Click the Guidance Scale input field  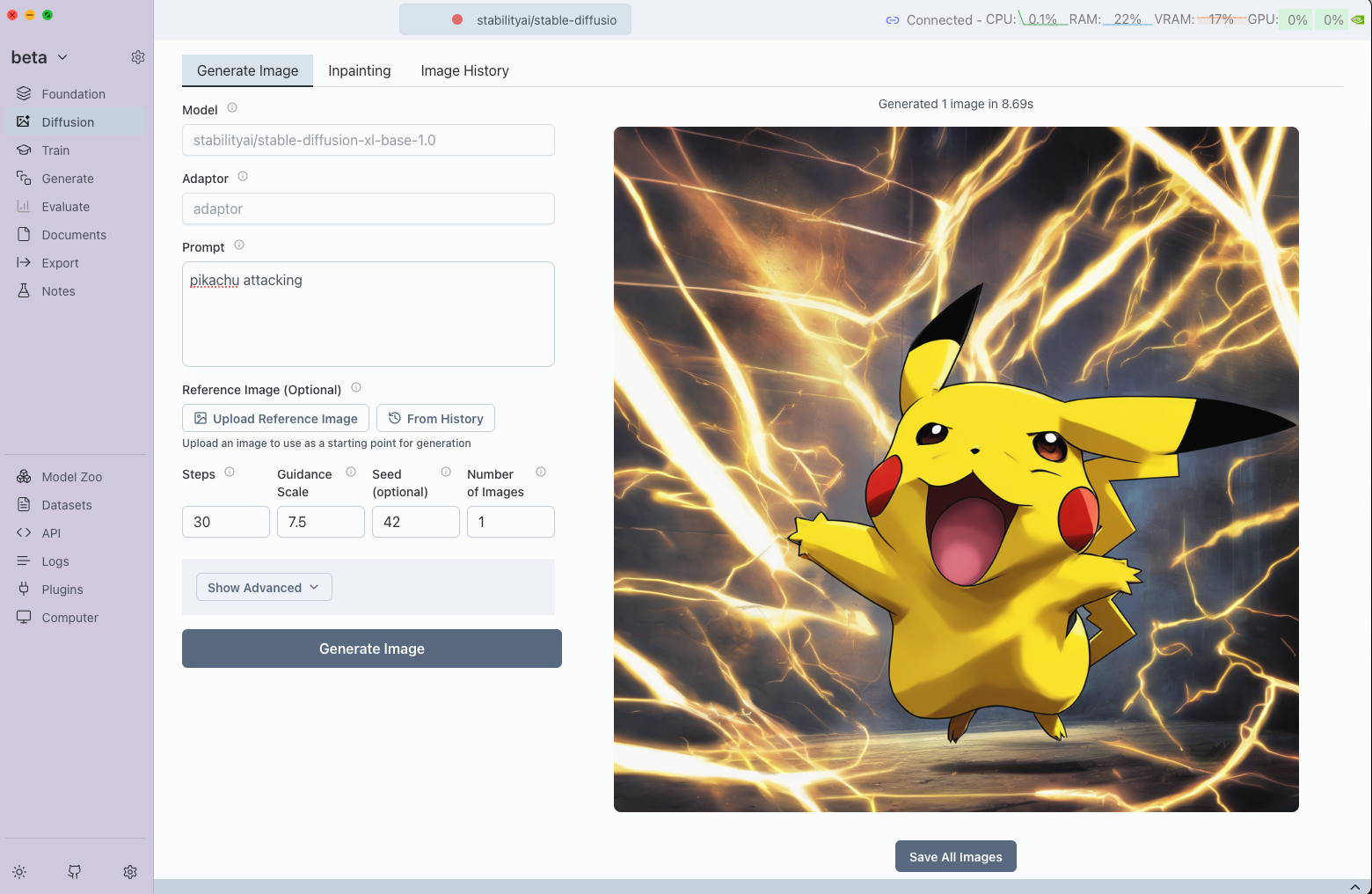point(320,522)
